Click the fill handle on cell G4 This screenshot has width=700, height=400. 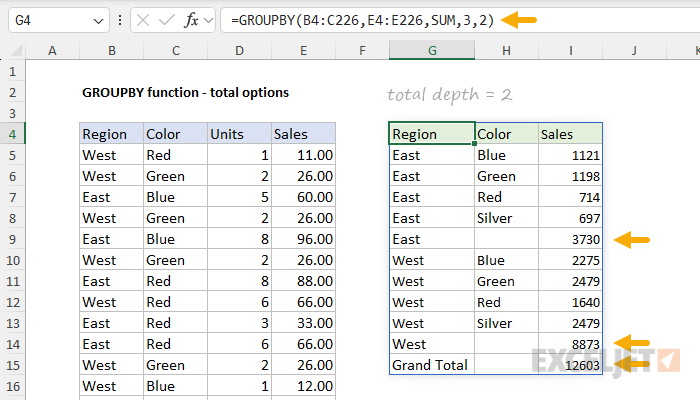(x=474, y=144)
